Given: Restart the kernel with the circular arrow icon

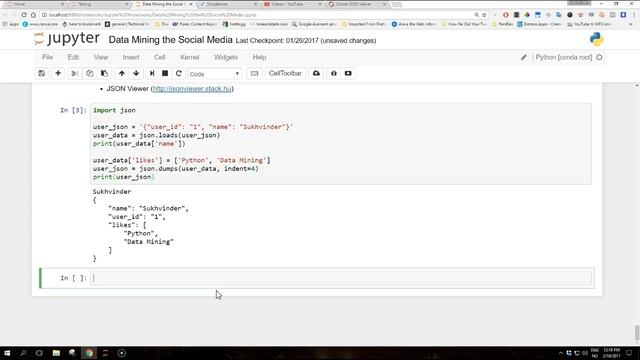Looking at the screenshot, I should [x=178, y=73].
